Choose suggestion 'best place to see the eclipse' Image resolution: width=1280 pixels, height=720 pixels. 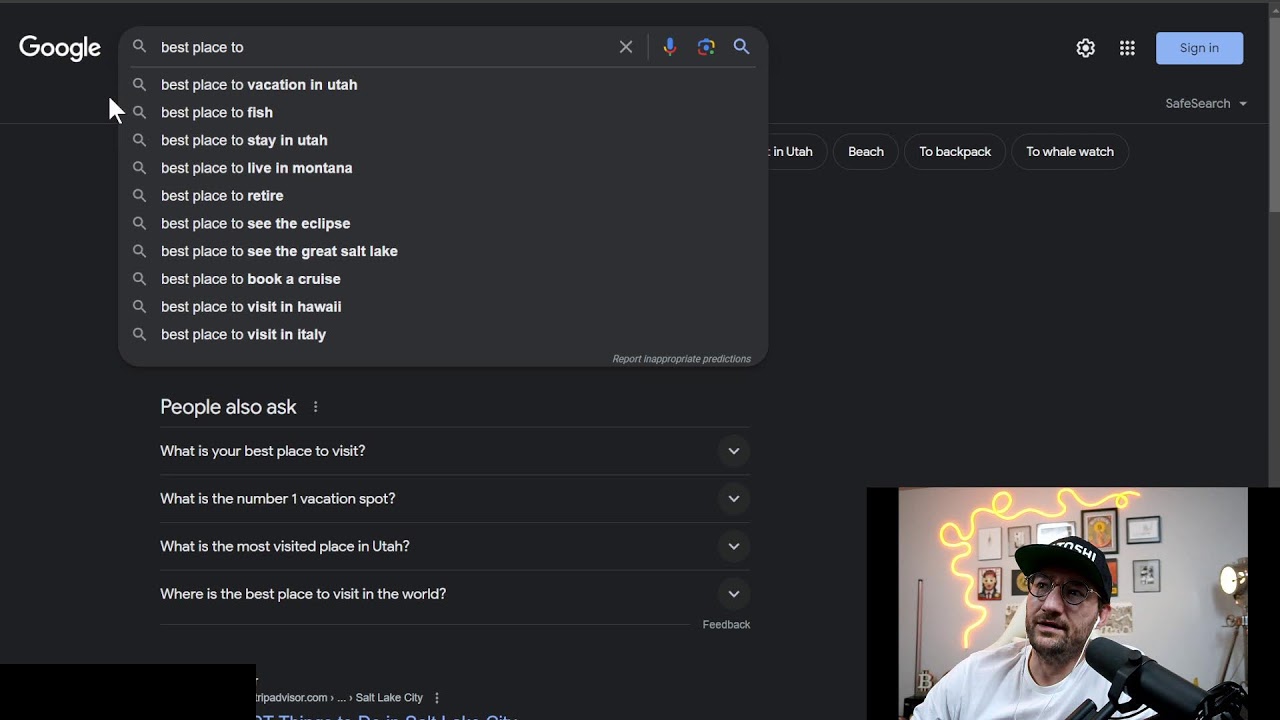click(x=255, y=224)
